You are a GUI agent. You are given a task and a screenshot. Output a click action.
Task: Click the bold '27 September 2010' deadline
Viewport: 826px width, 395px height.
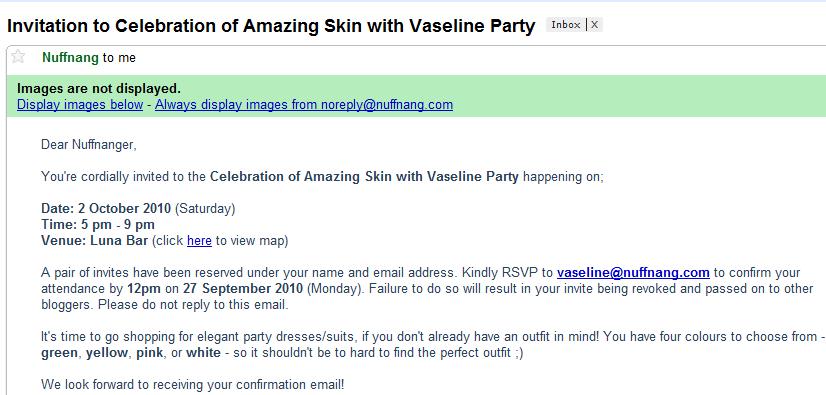pos(243,289)
